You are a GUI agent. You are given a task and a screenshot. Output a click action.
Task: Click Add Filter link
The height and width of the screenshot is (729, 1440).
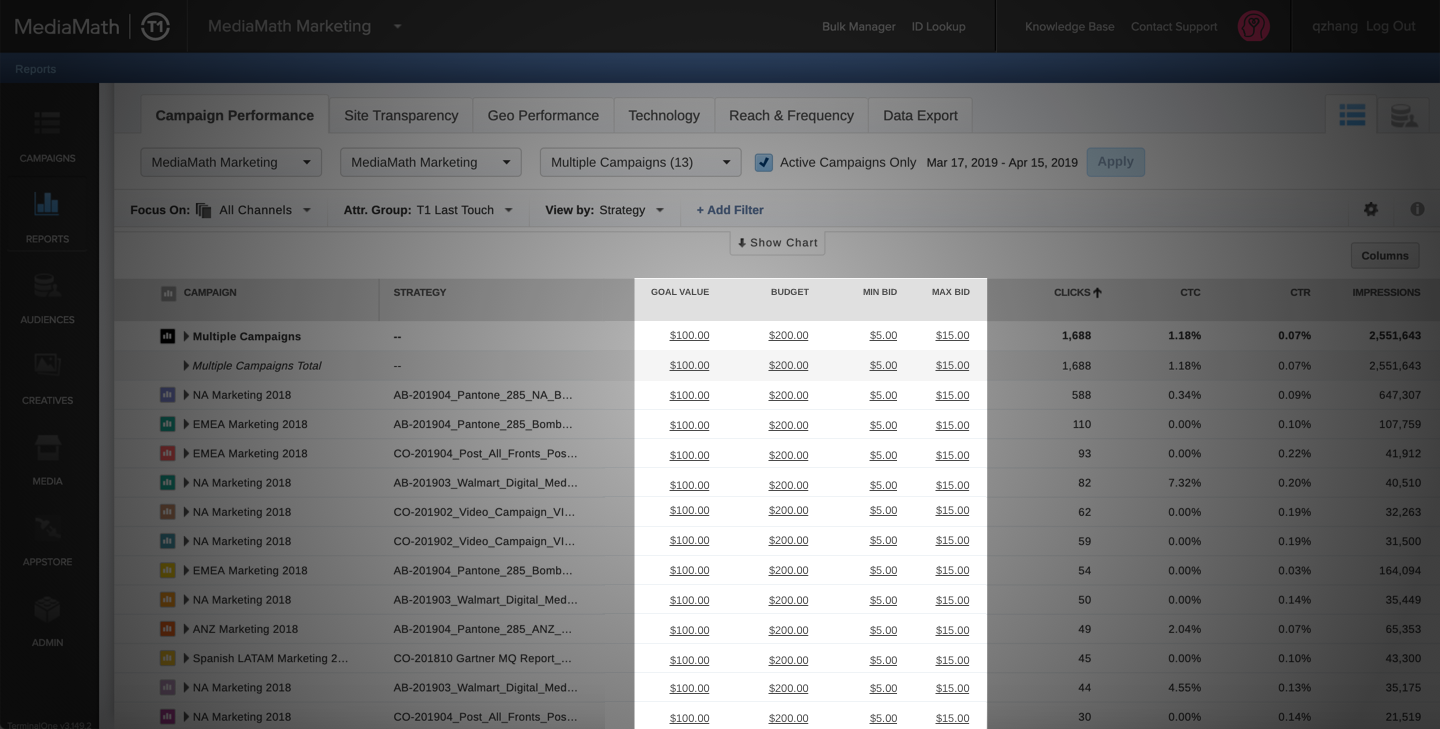point(730,210)
